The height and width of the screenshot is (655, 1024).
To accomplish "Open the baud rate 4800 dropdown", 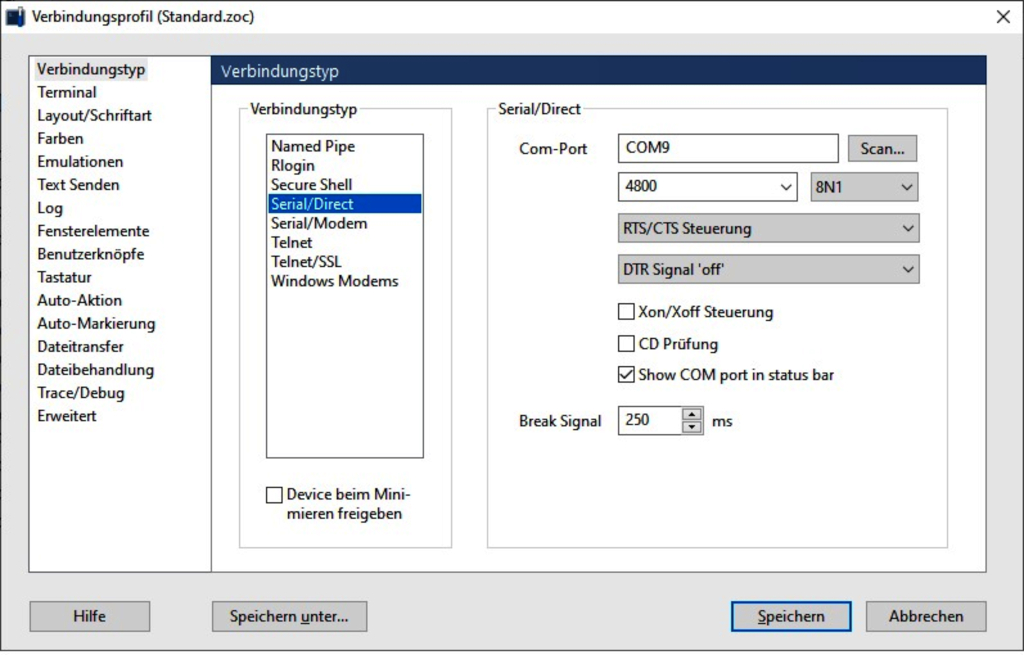I will [x=705, y=187].
